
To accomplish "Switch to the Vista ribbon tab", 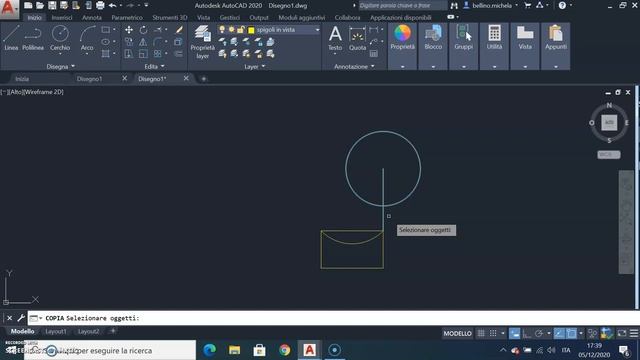I will point(203,18).
